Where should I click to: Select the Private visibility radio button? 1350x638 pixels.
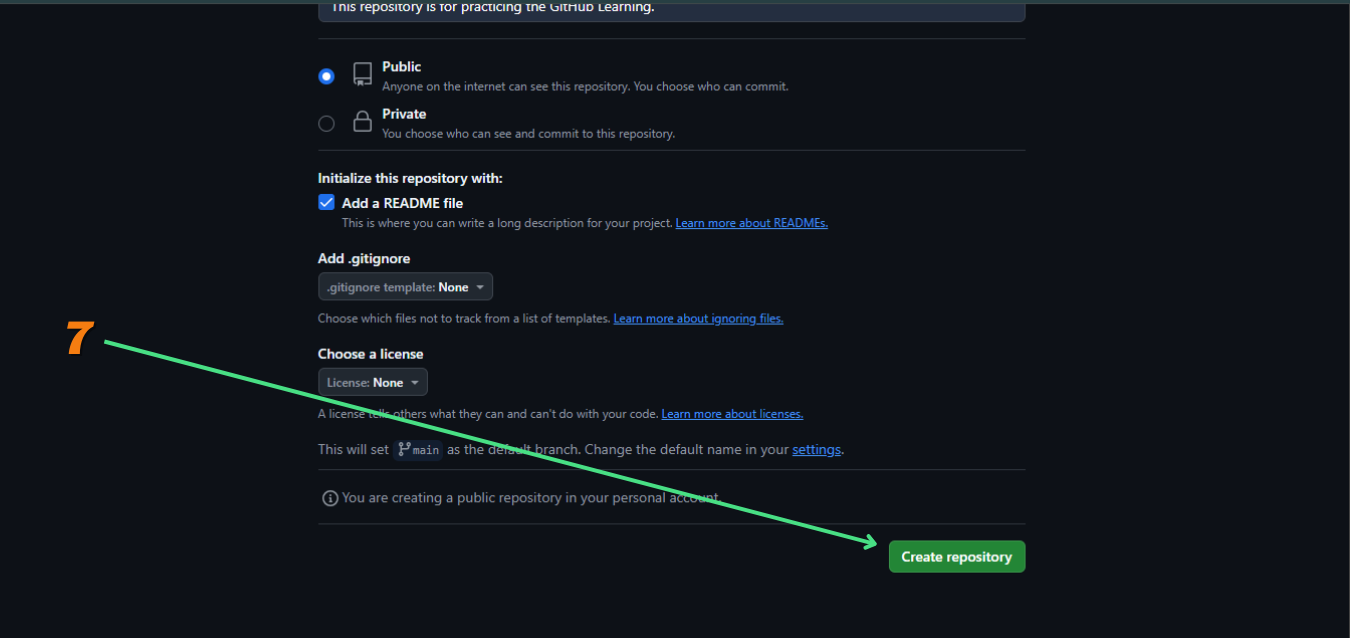(326, 124)
